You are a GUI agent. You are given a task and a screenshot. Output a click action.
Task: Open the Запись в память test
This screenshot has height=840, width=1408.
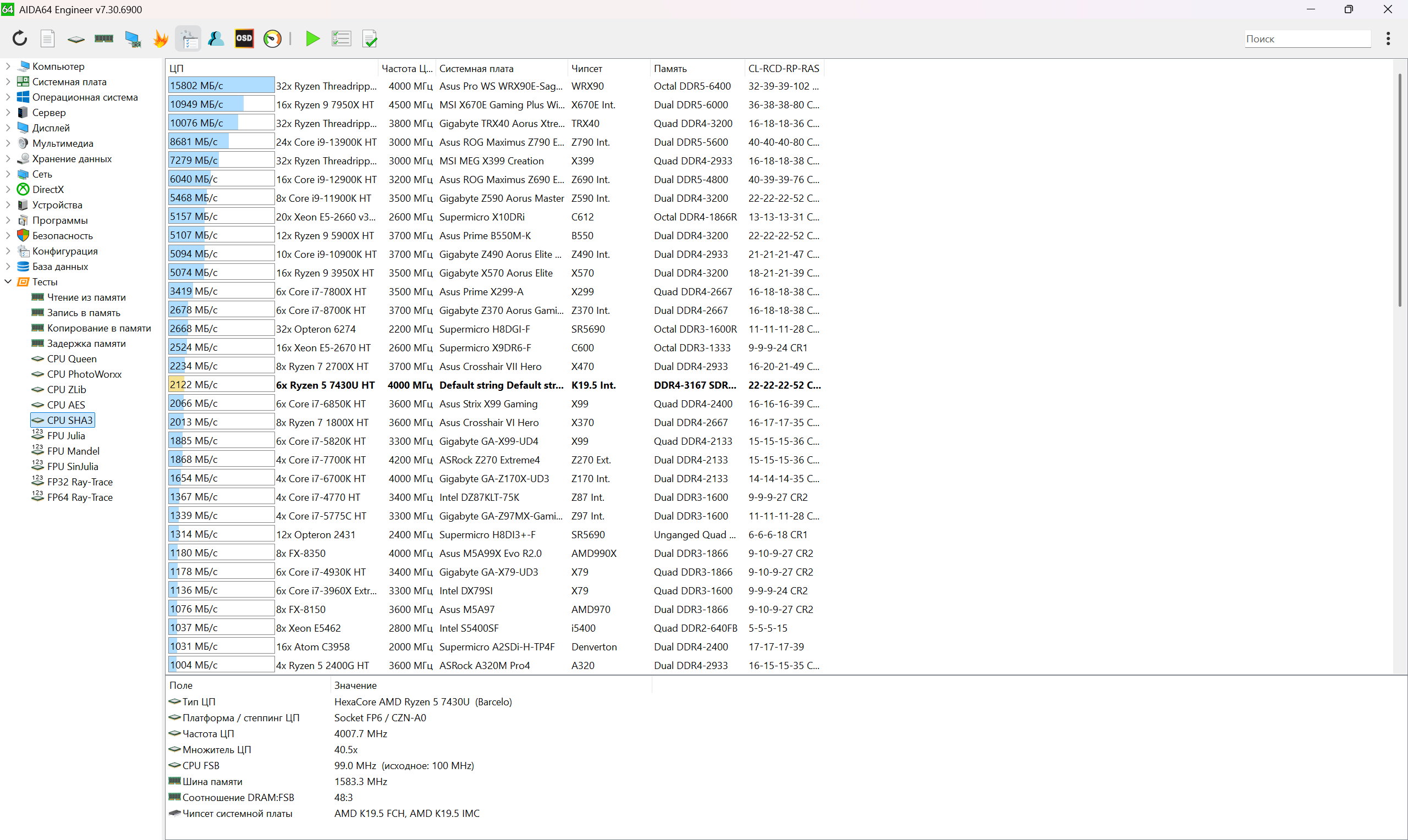pos(83,312)
